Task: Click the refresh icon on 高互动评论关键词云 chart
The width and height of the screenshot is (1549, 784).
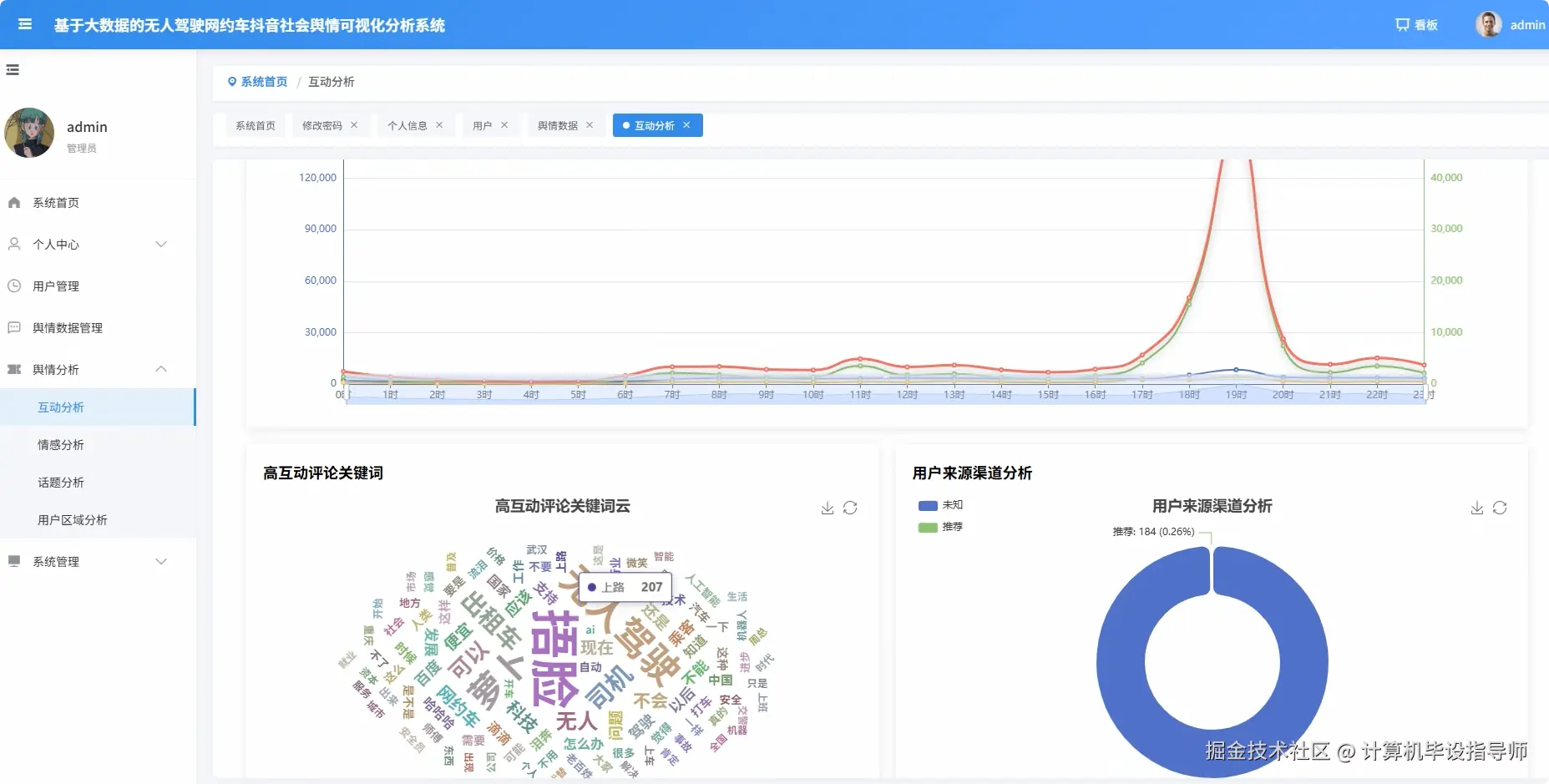Action: (x=851, y=508)
